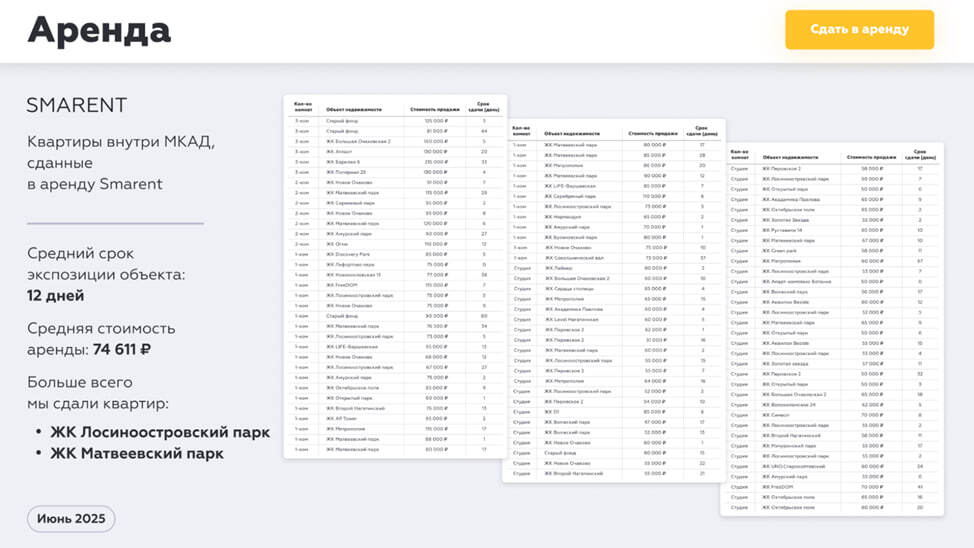The image size is (974, 548).
Task: Click the ЖК Лайнер row
Action: [614, 268]
